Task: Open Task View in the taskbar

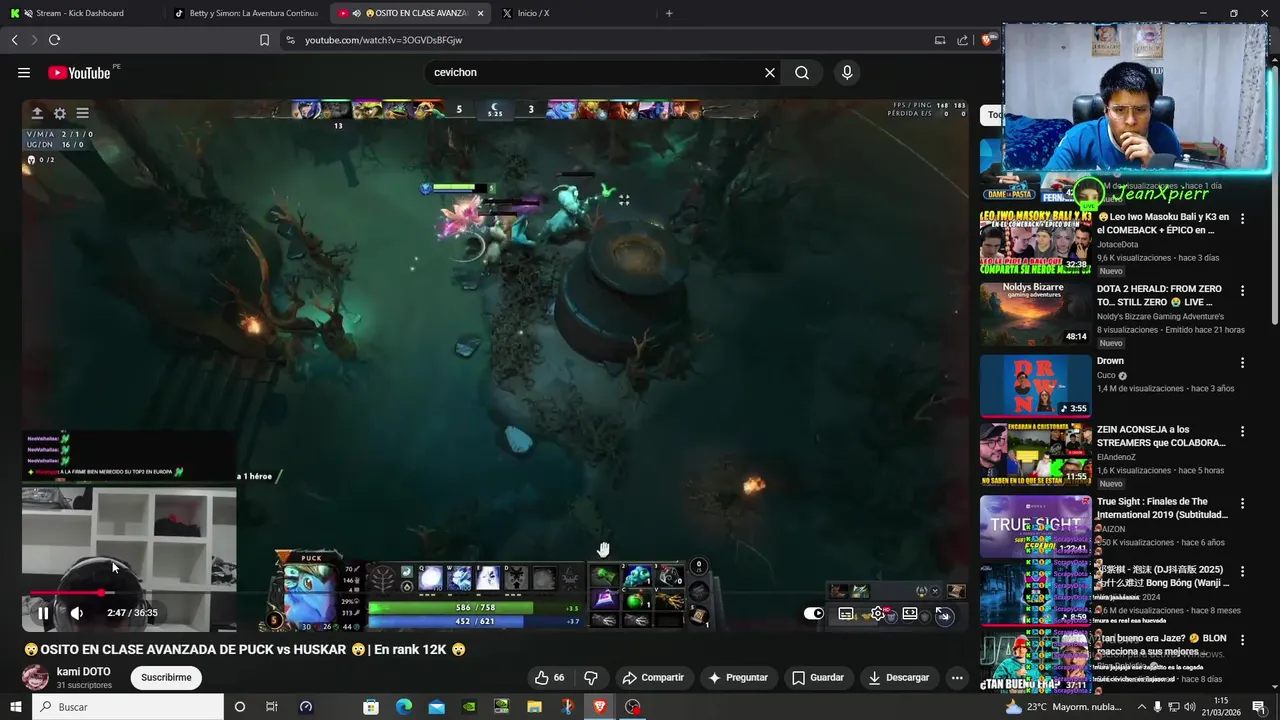Action: tap(271, 707)
